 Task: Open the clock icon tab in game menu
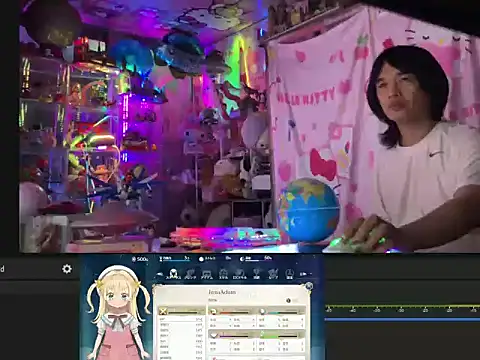(x=289, y=274)
